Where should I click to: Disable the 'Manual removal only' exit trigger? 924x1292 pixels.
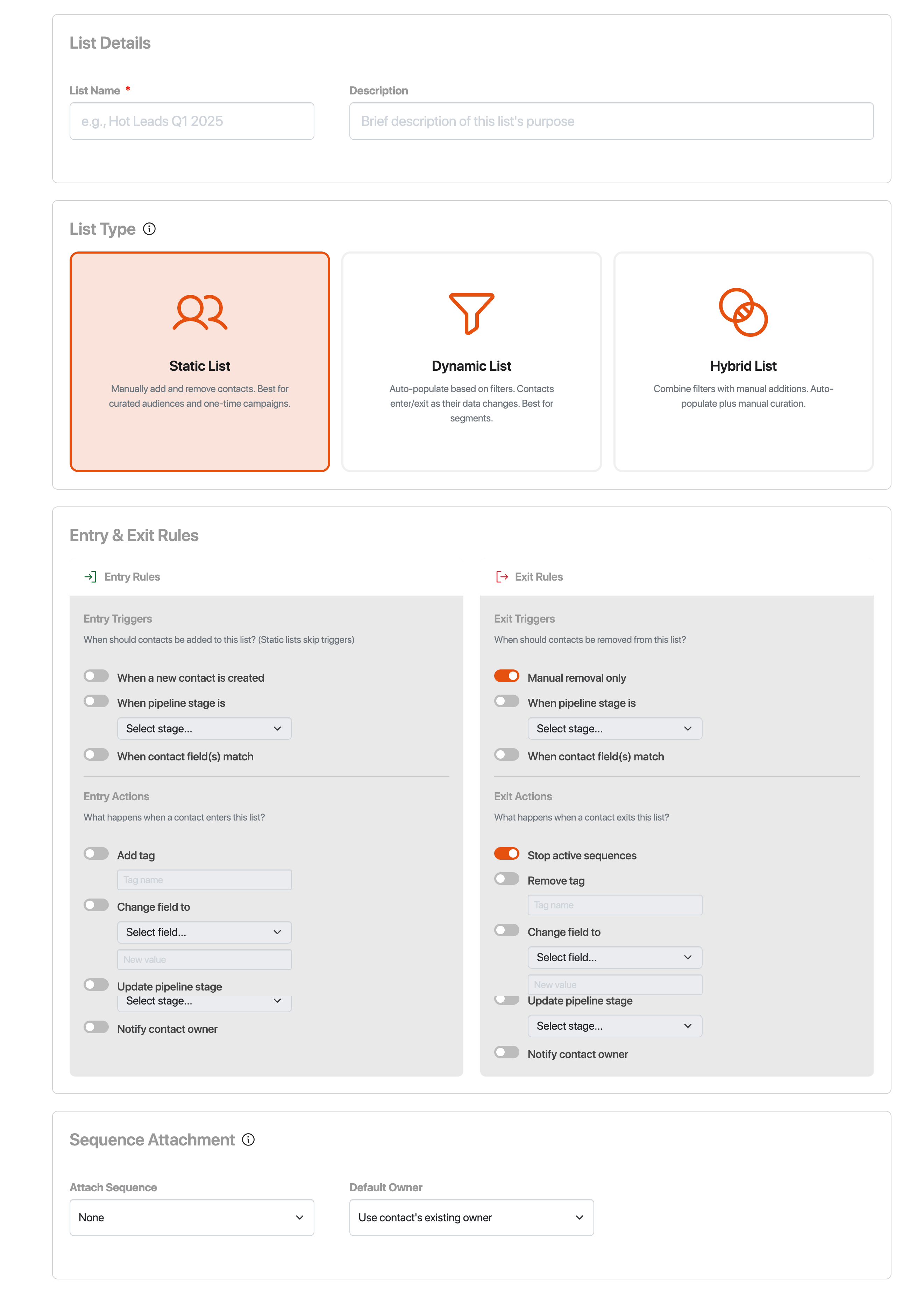tap(506, 676)
